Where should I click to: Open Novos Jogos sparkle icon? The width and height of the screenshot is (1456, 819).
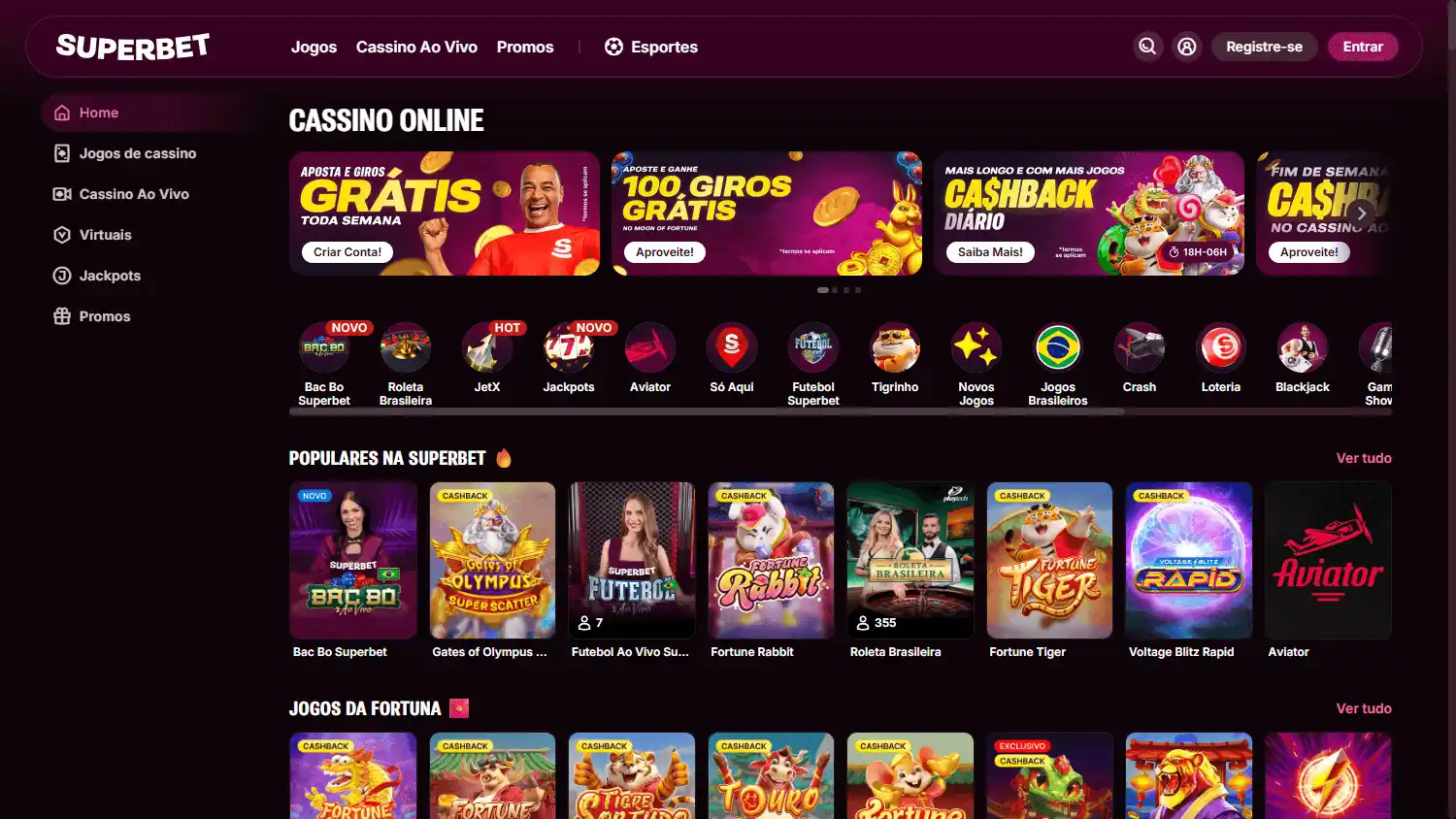tap(976, 347)
